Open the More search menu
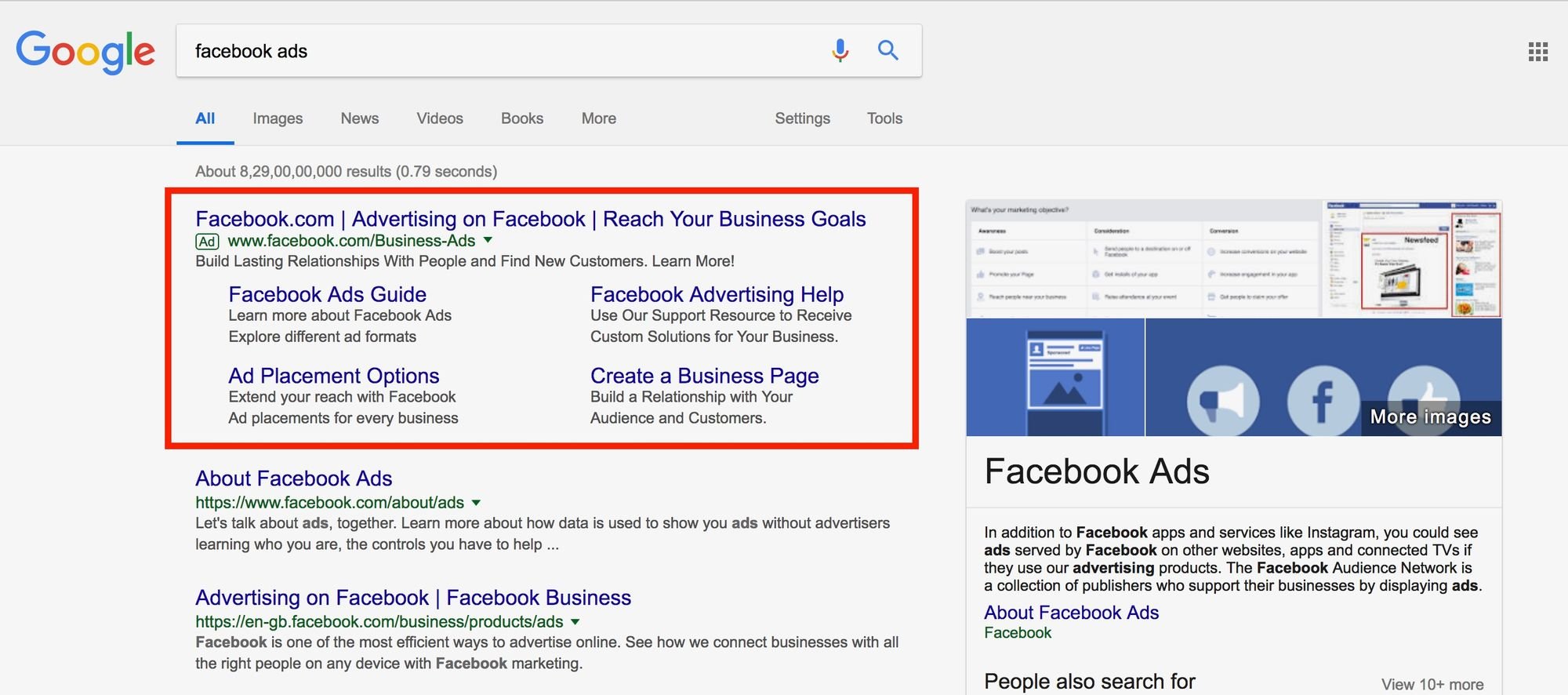 point(598,118)
